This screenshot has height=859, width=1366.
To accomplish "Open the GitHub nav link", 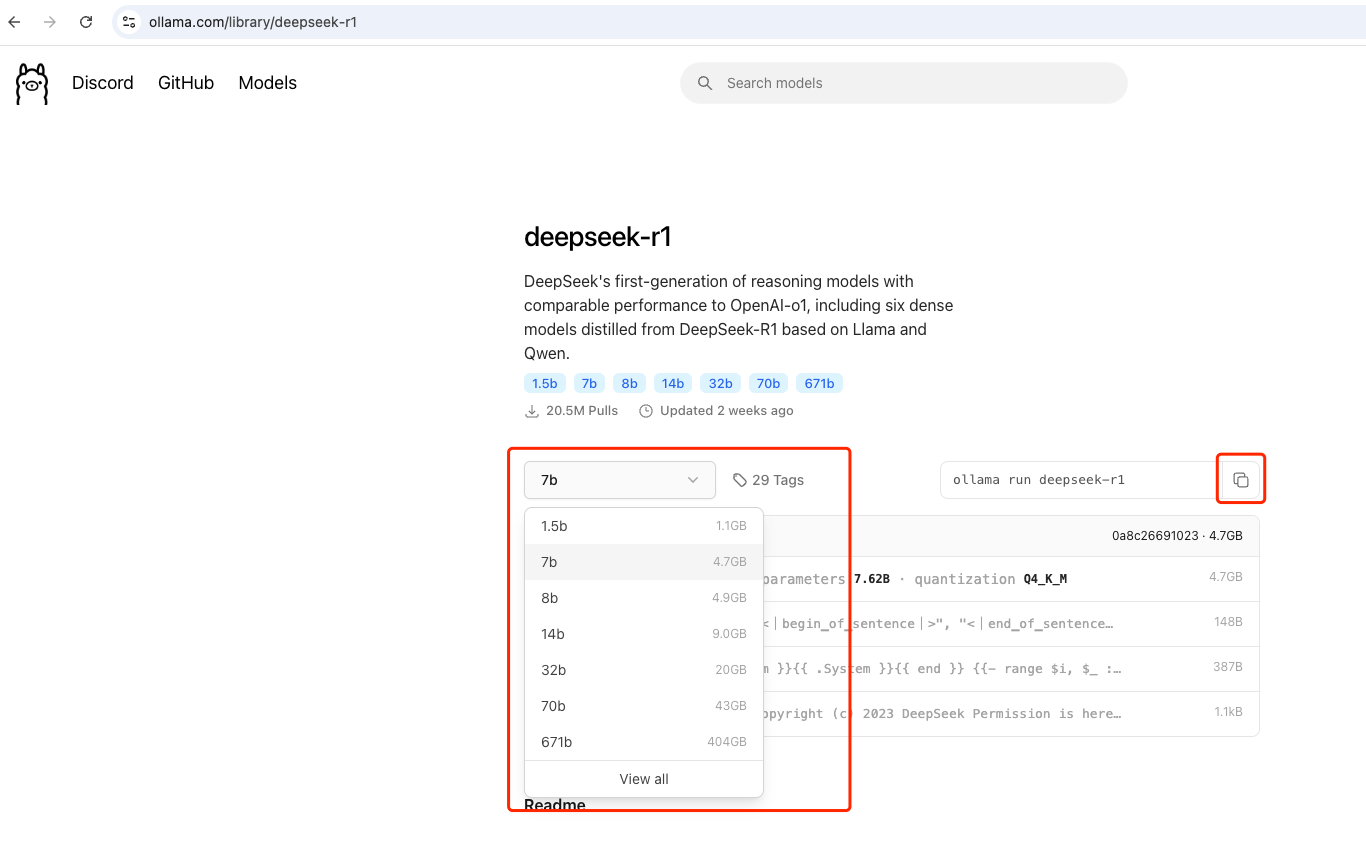I will coord(186,83).
